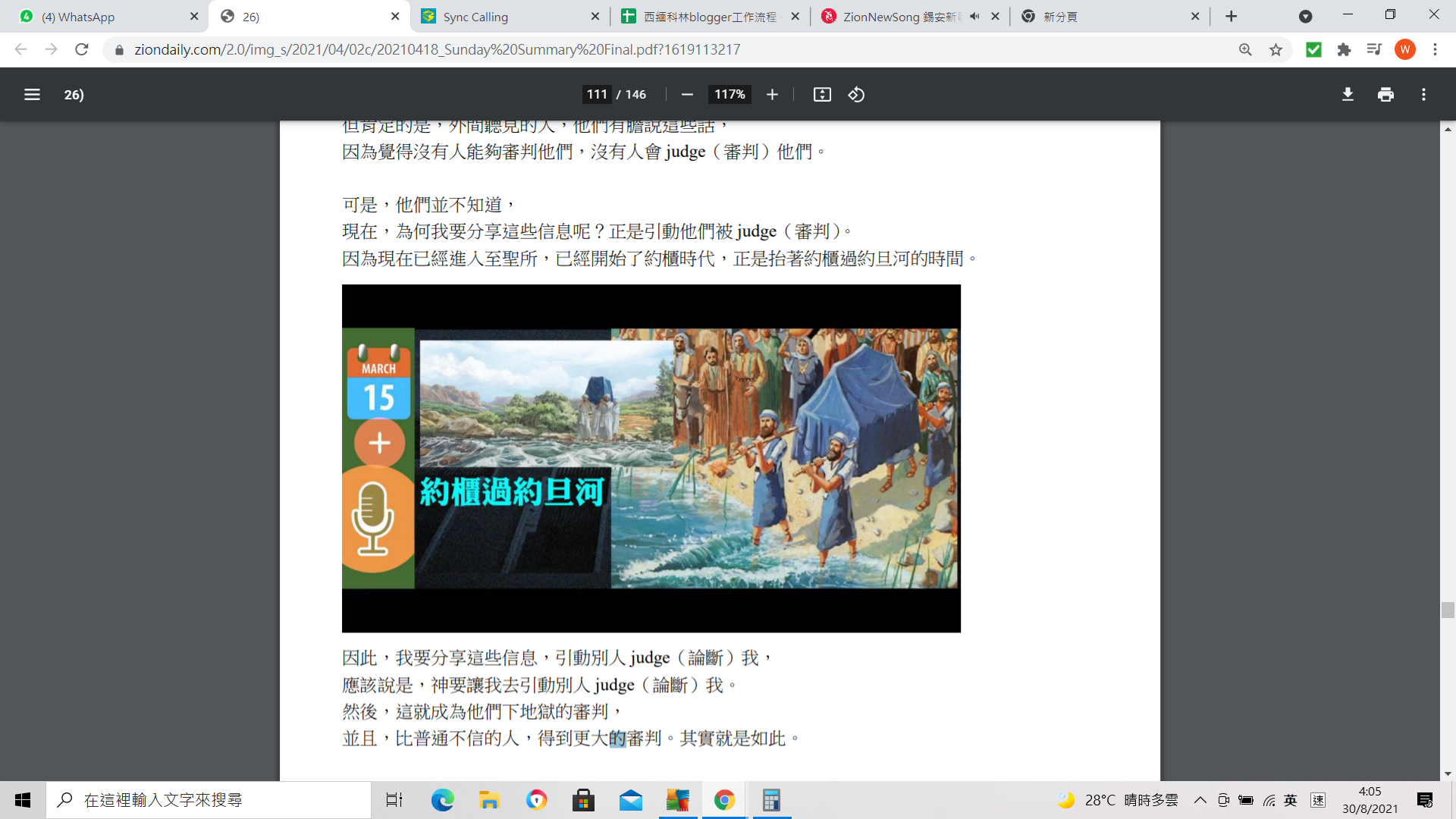The image size is (1456, 819).
Task: Open media control icon in toolbar
Action: (1374, 49)
